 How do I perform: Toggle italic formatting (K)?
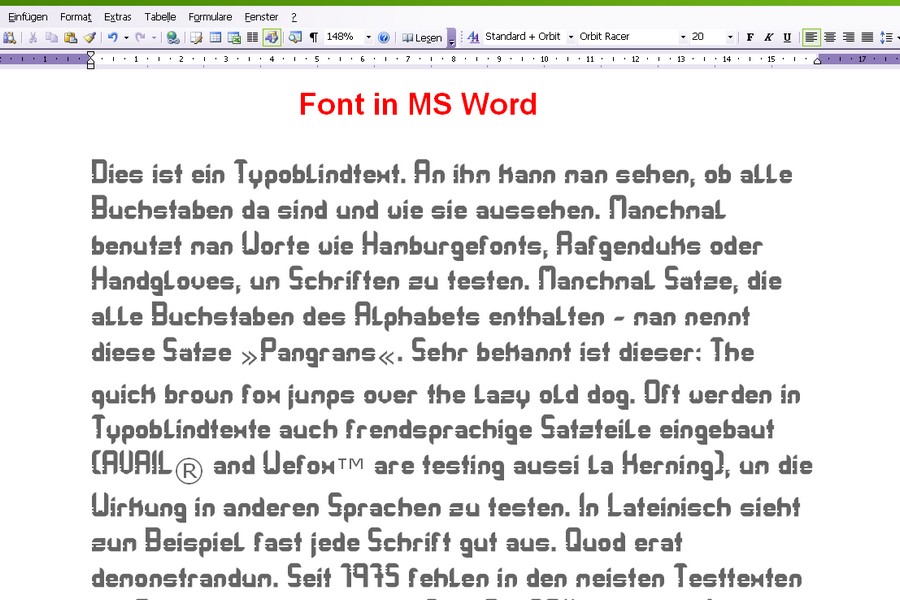pos(769,38)
